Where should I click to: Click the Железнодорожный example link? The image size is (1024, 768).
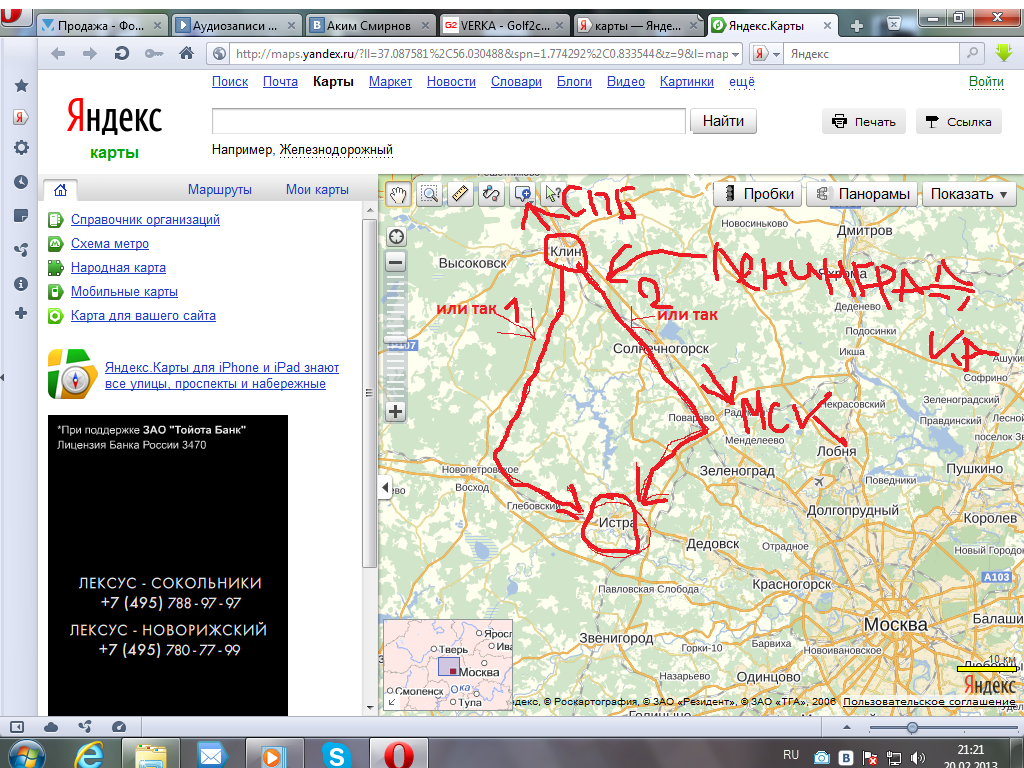click(x=336, y=150)
